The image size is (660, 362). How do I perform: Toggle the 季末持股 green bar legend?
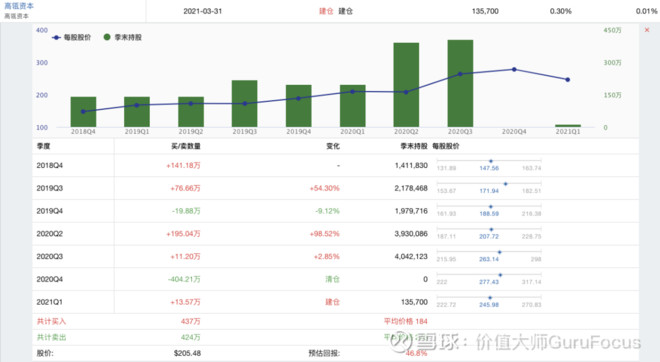coord(123,37)
